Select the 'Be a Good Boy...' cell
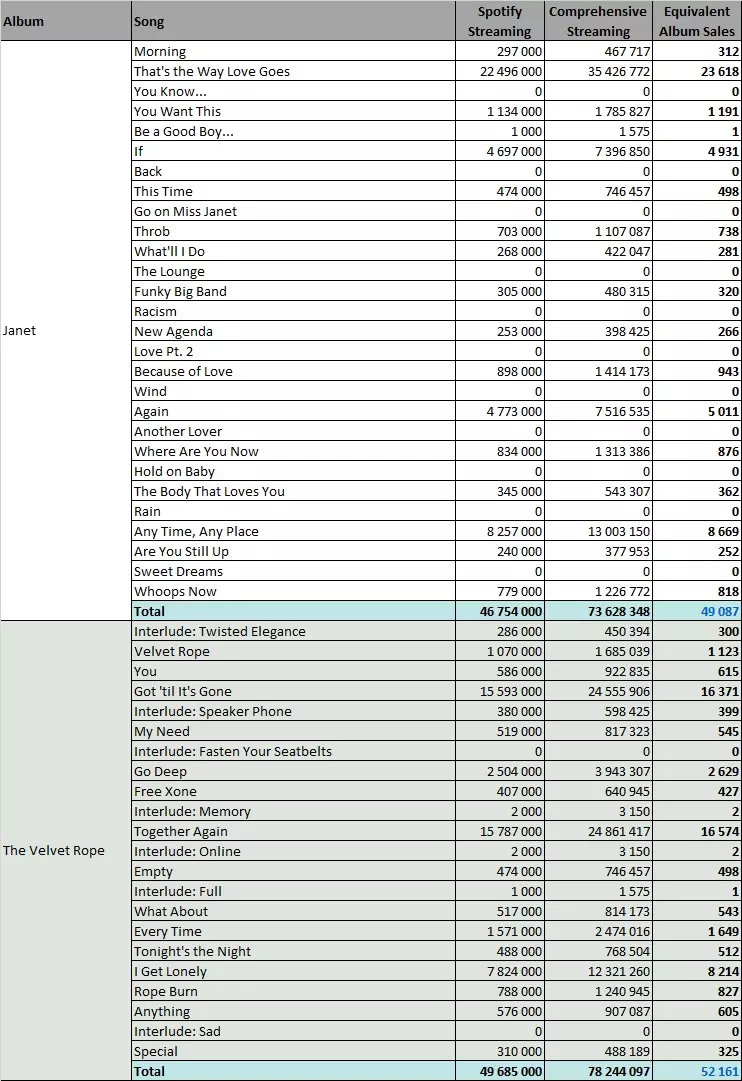Viewport: 742px width, 1081px height. (x=293, y=131)
